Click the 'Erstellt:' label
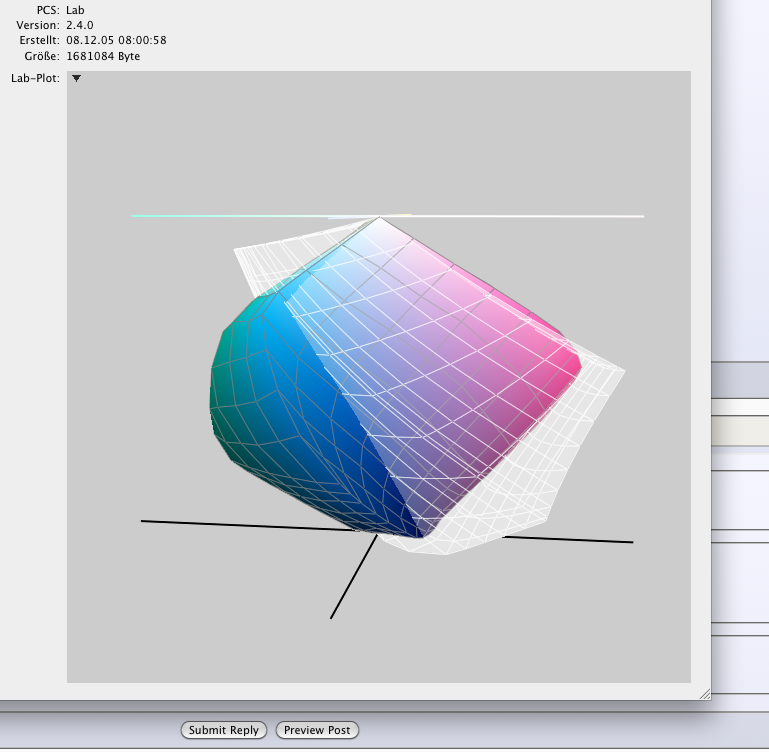This screenshot has height=752, width=769. [x=40, y=40]
